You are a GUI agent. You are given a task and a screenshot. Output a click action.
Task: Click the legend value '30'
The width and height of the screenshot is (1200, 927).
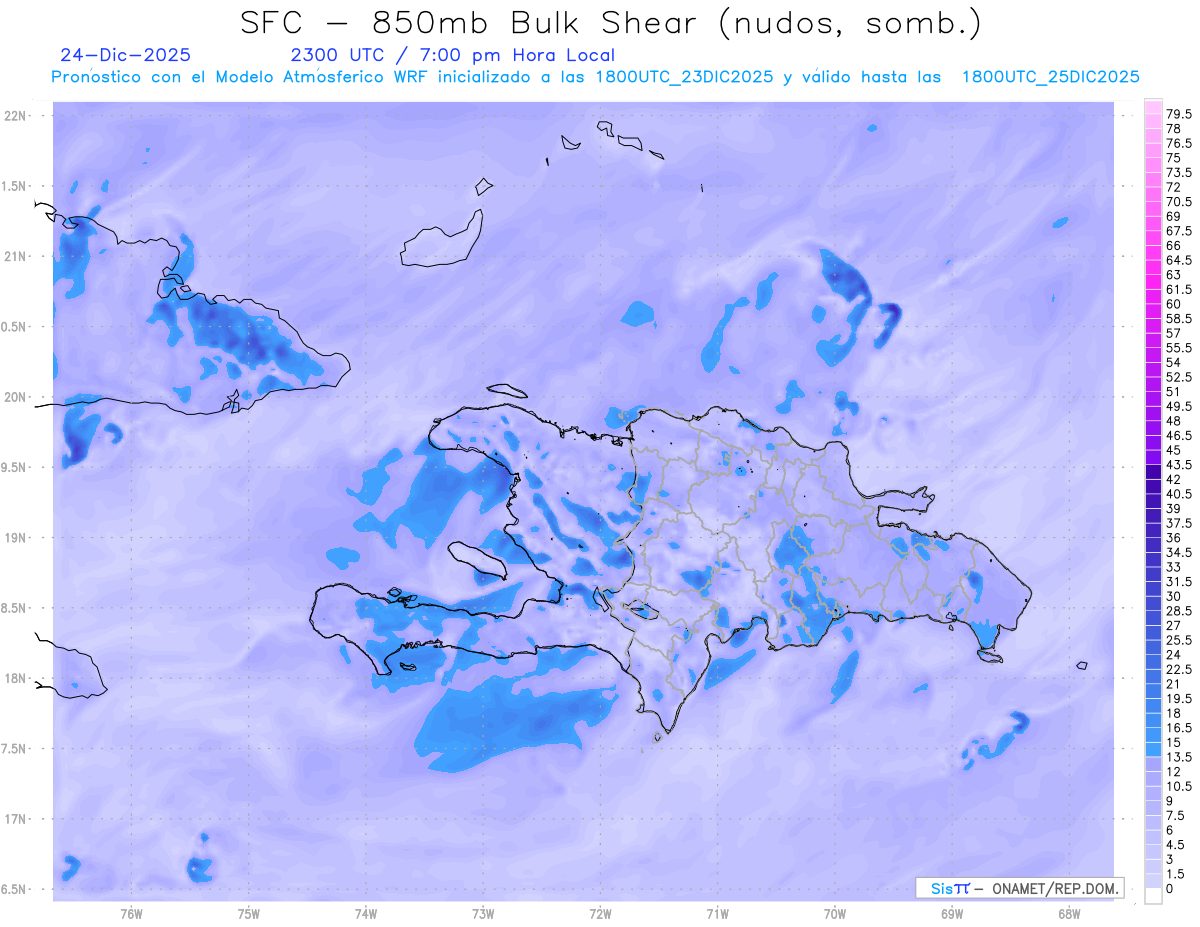click(1174, 597)
